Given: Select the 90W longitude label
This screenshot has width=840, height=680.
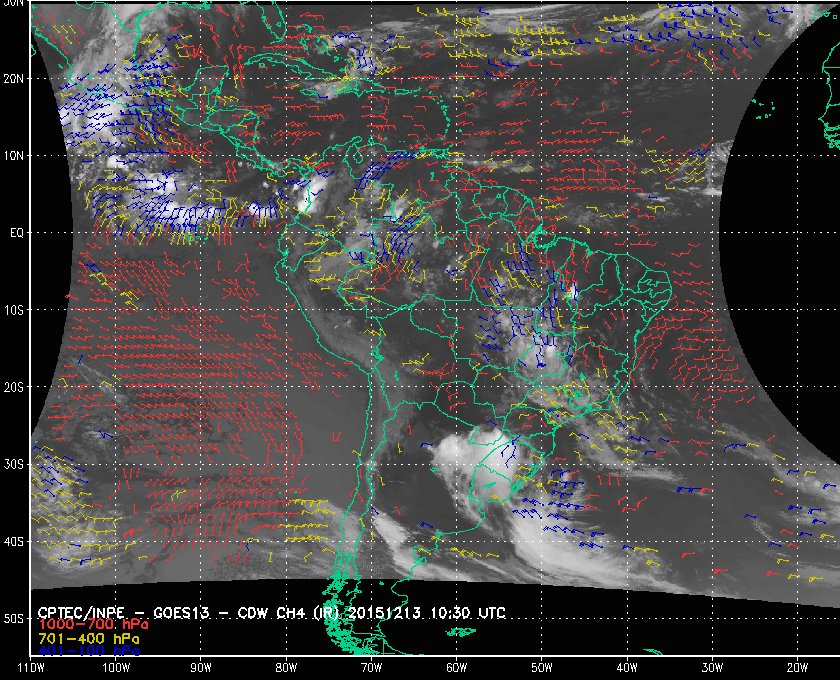Looking at the screenshot, I should 201,668.
